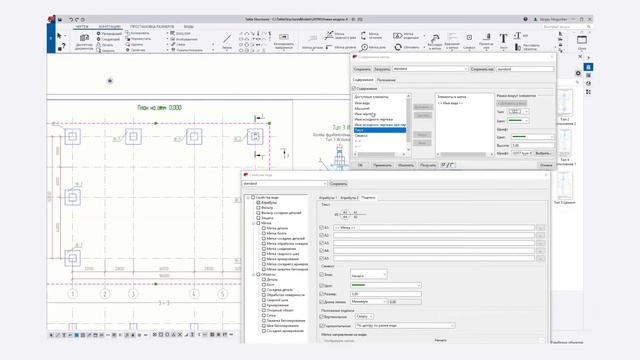The height and width of the screenshot is (360, 640).
Task: Toggle the A1 checkbox in view properties
Action: point(321,227)
